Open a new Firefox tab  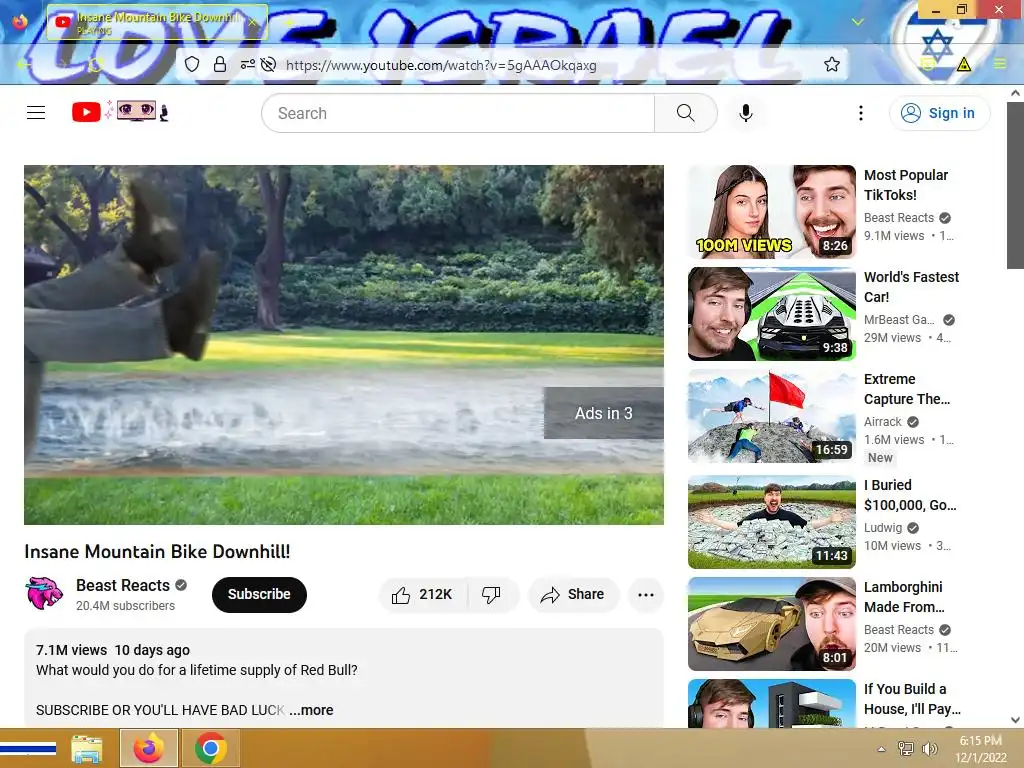point(289,22)
